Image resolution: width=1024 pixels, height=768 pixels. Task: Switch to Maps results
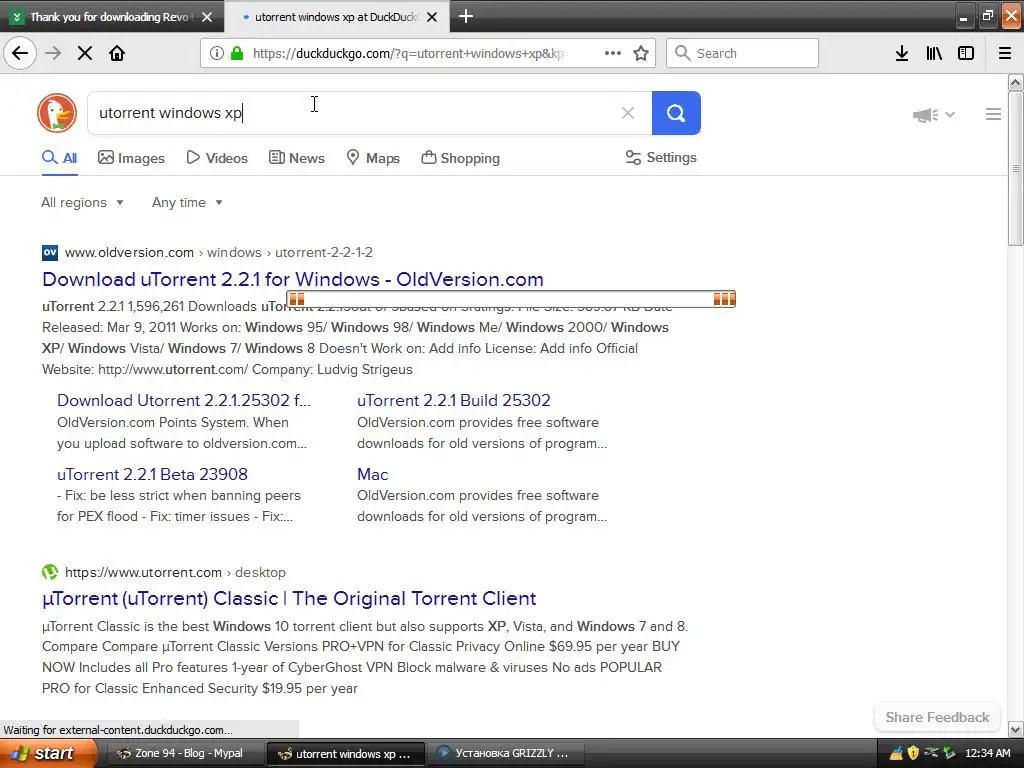[373, 158]
